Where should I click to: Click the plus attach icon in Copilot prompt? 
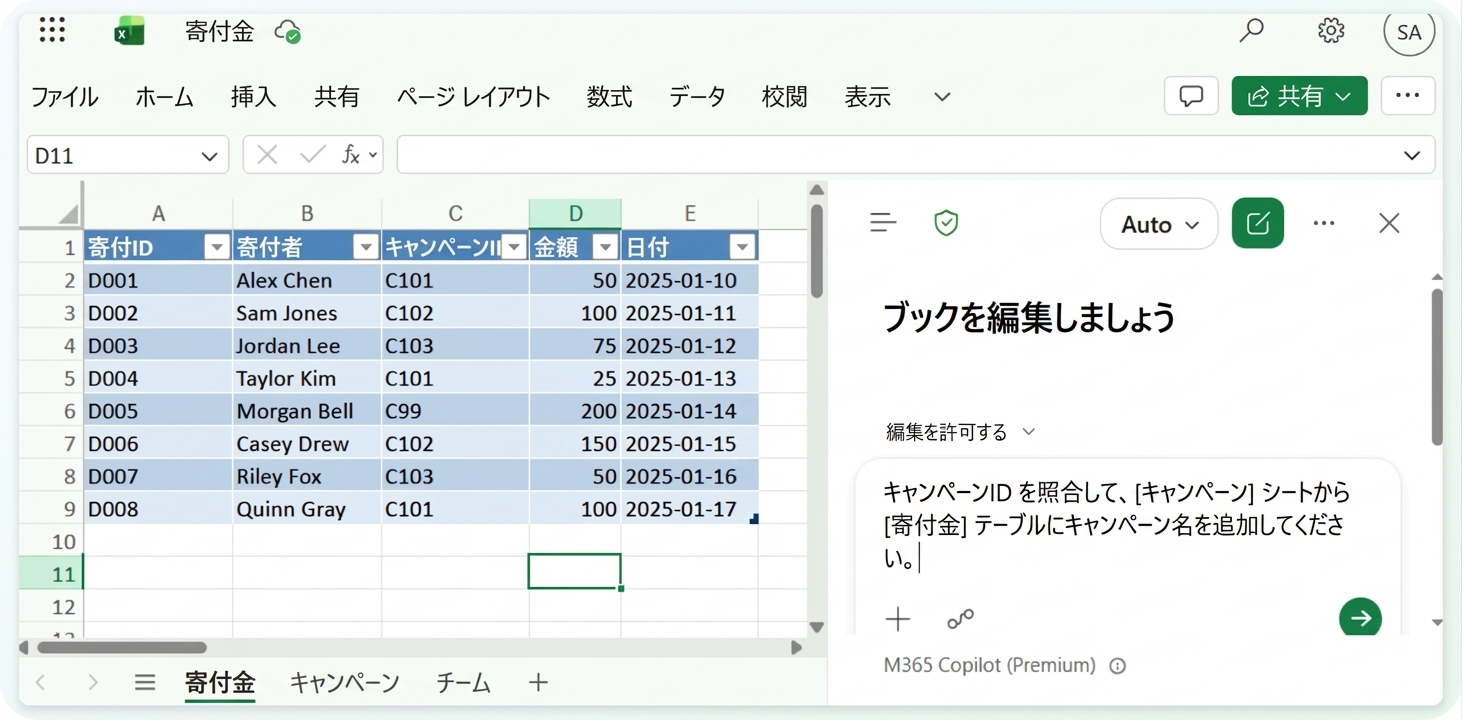click(x=898, y=619)
